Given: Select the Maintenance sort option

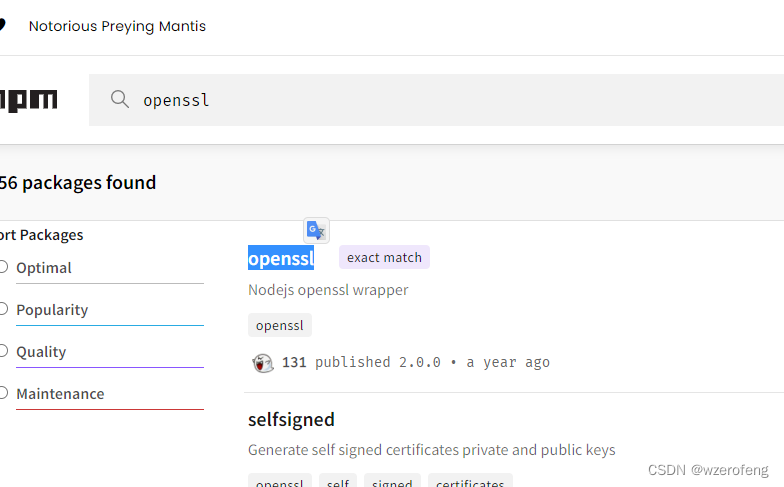Looking at the screenshot, I should [x=4, y=393].
